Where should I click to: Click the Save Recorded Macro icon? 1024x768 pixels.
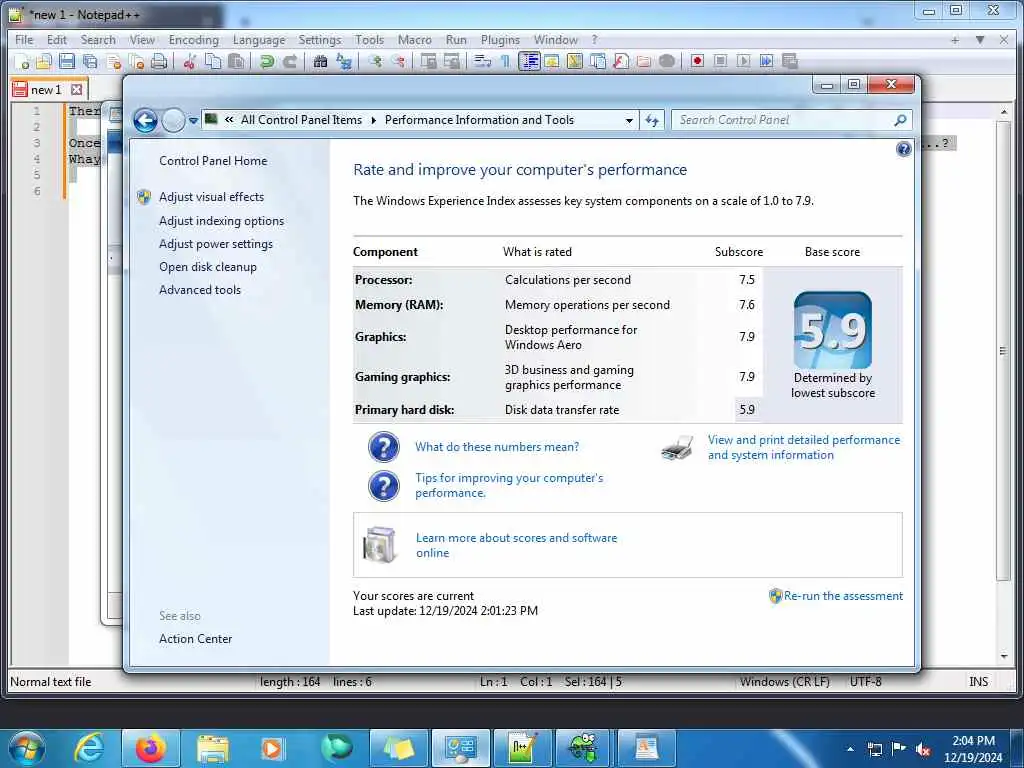[x=790, y=61]
